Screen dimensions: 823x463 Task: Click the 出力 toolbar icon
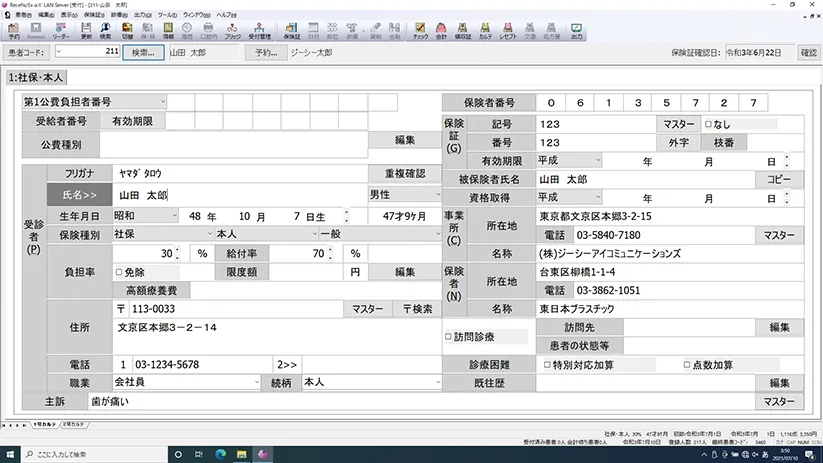point(576,30)
